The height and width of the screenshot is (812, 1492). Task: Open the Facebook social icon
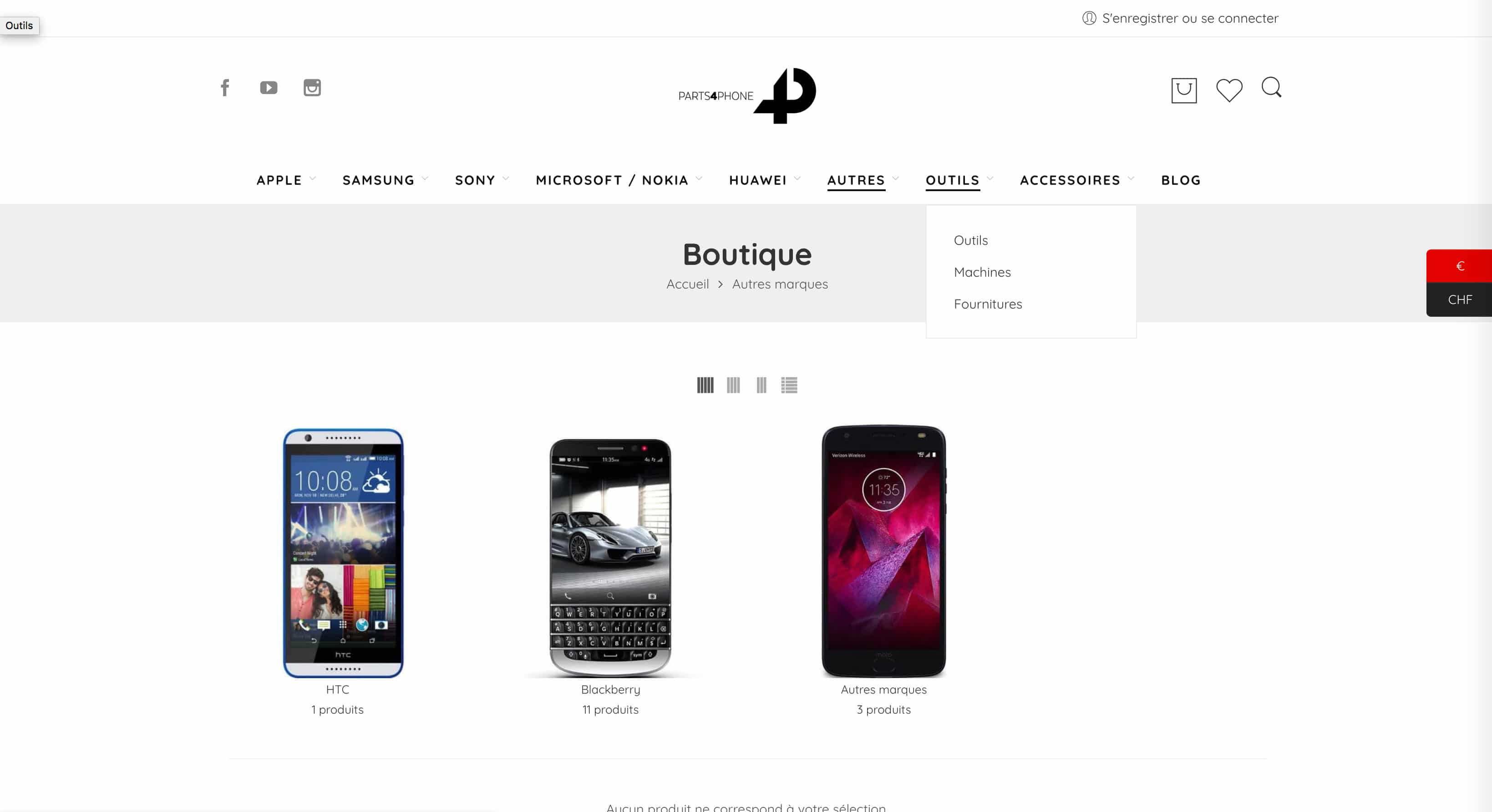pyautogui.click(x=225, y=87)
